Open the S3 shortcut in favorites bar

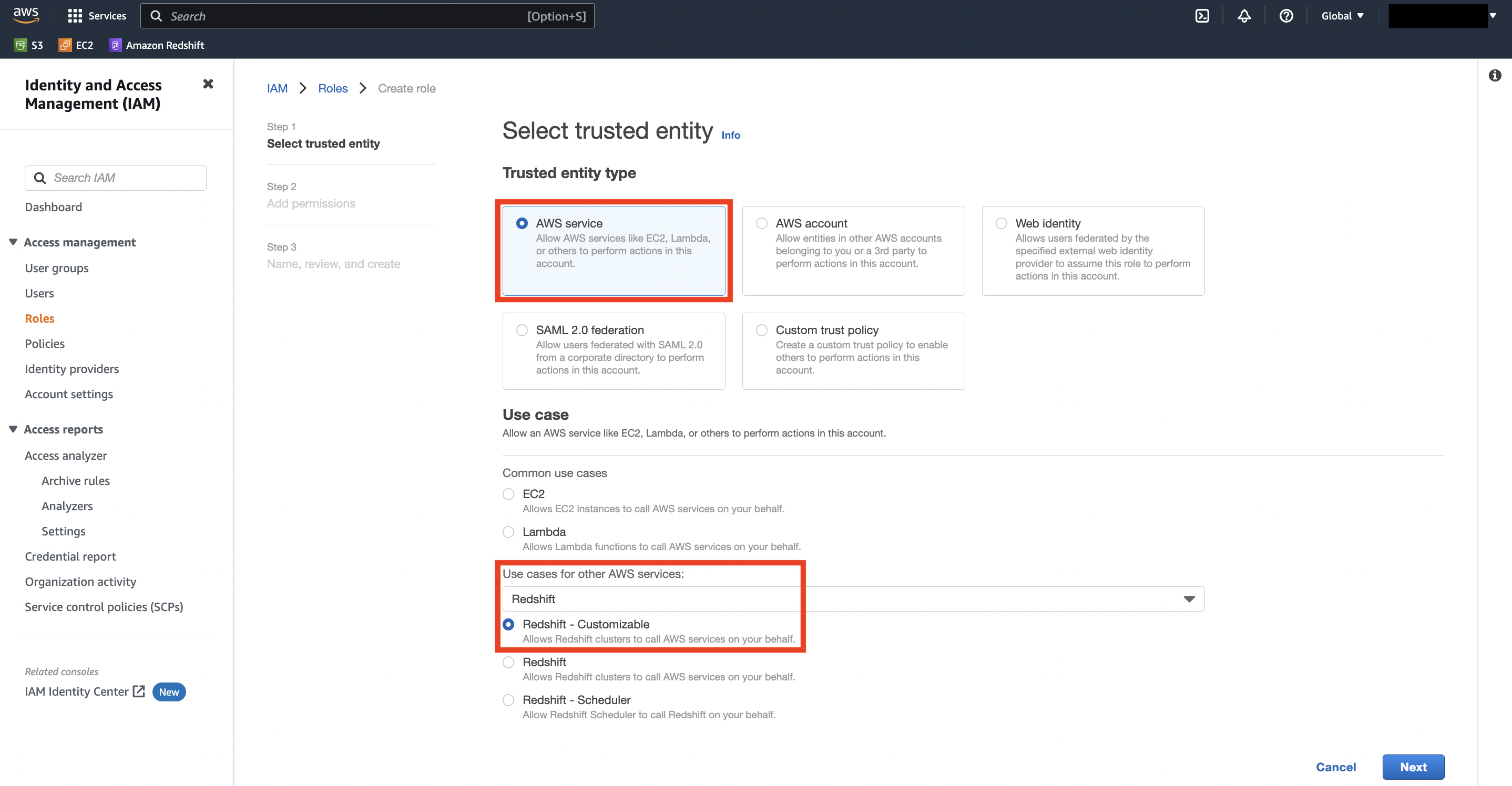click(29, 45)
